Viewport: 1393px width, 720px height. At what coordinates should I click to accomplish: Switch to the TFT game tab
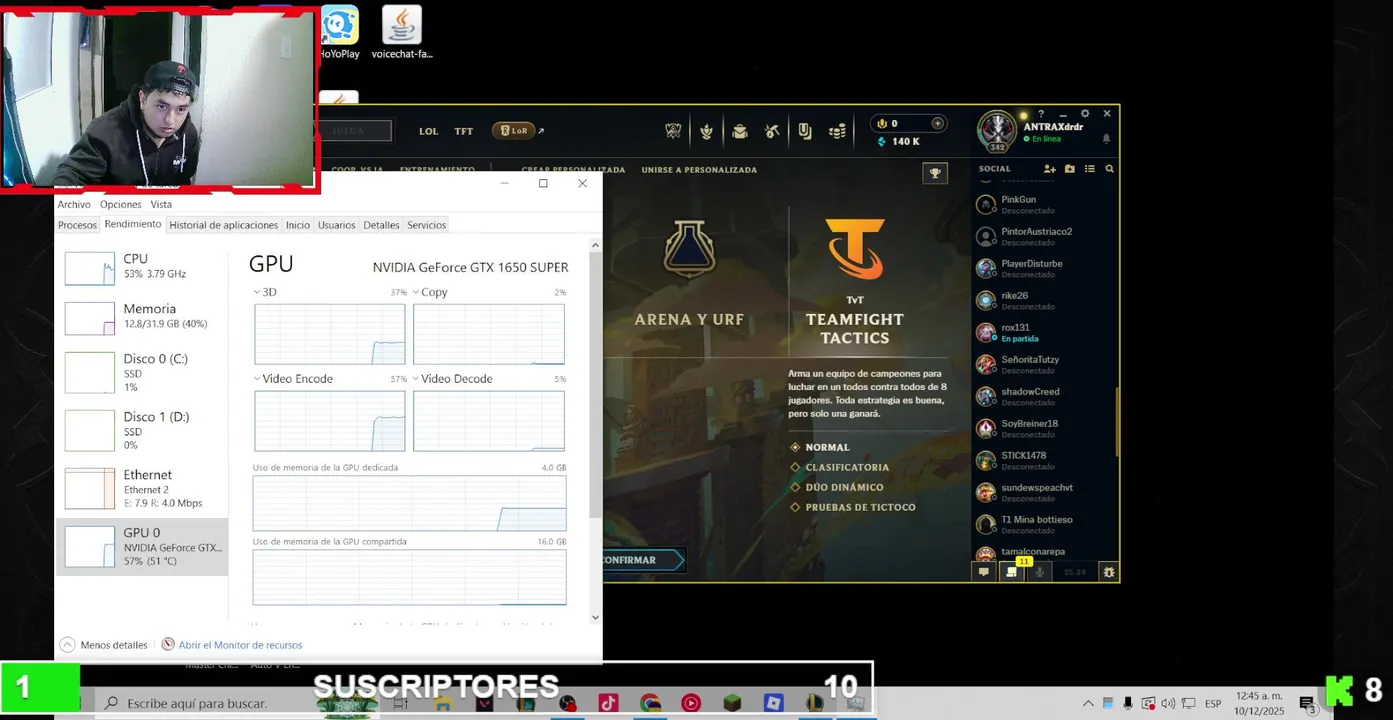464,131
